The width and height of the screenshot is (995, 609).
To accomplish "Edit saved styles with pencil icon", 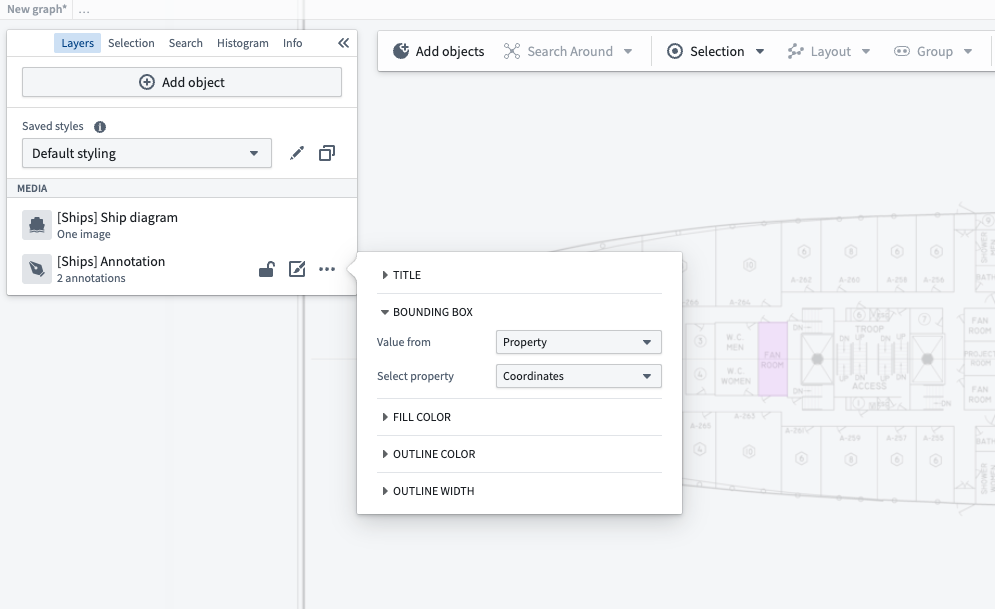I will tap(297, 153).
